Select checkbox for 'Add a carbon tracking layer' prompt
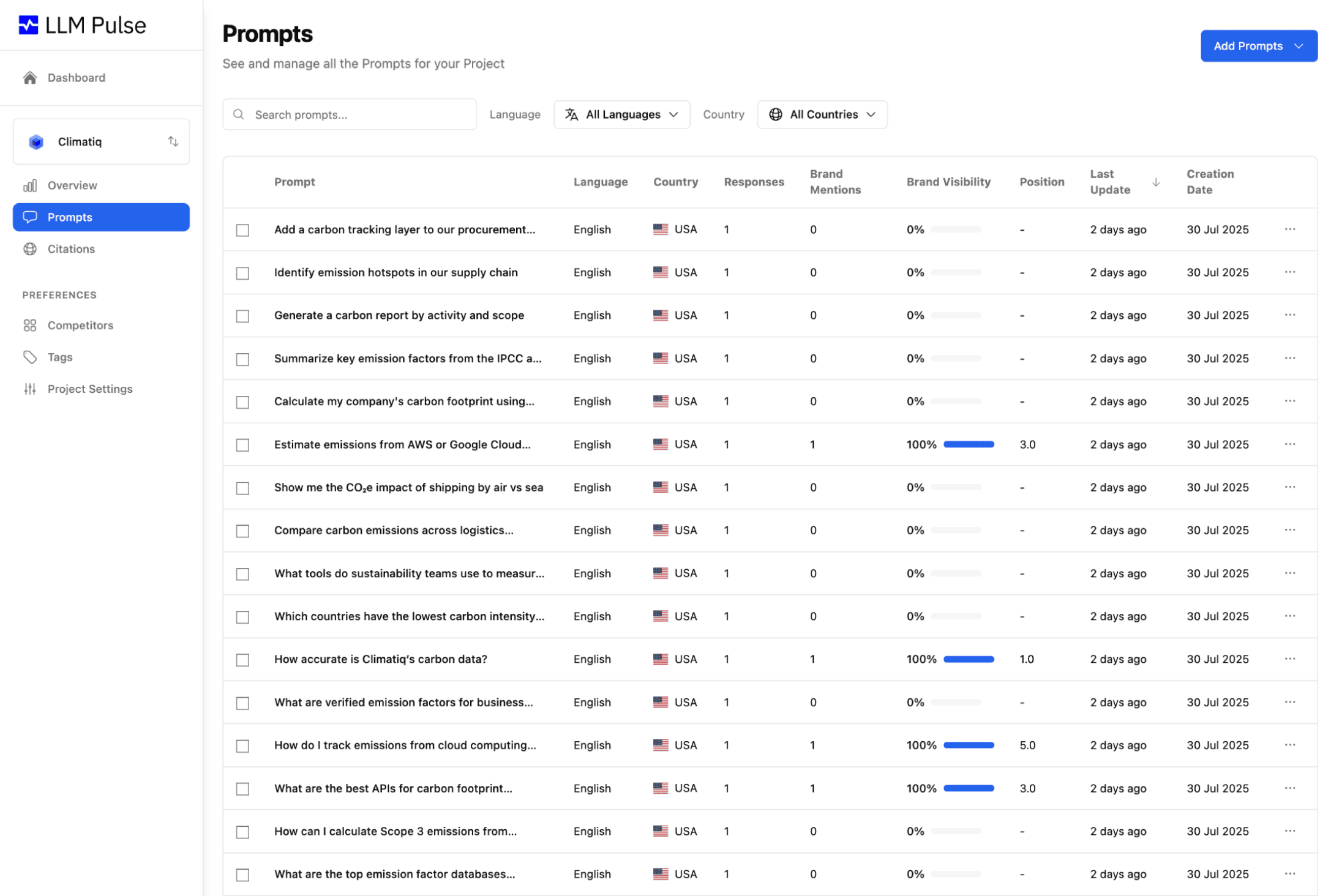Screen dimensions: 1331x896 pyautogui.click(x=243, y=230)
